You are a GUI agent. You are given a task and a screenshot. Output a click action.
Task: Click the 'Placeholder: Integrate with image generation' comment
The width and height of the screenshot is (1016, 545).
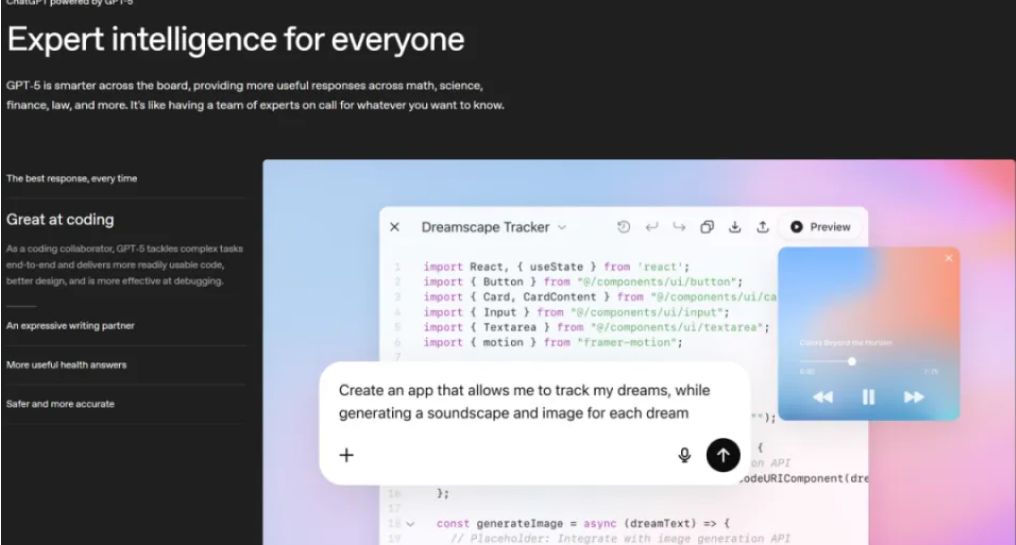pos(620,539)
